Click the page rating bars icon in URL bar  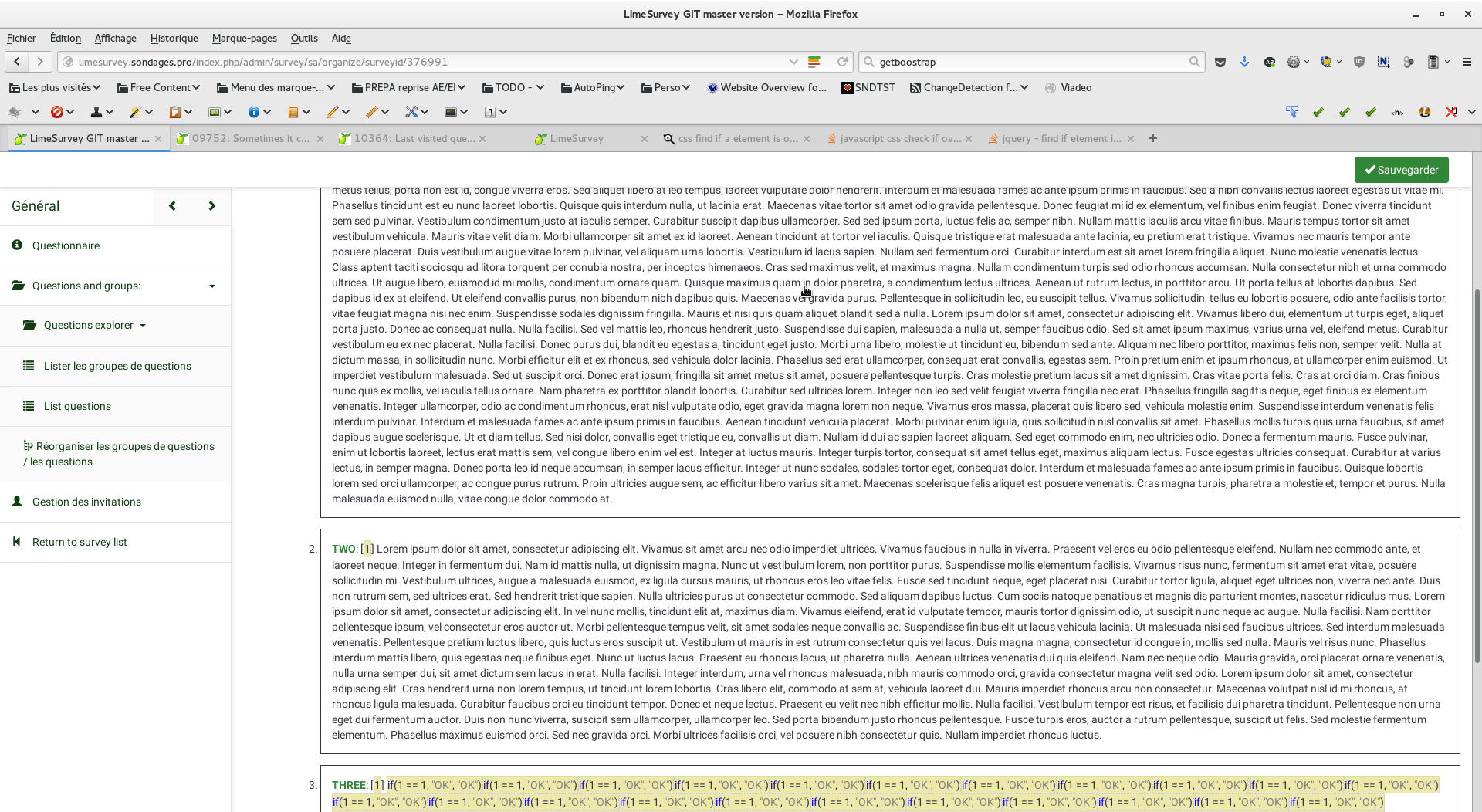814,62
